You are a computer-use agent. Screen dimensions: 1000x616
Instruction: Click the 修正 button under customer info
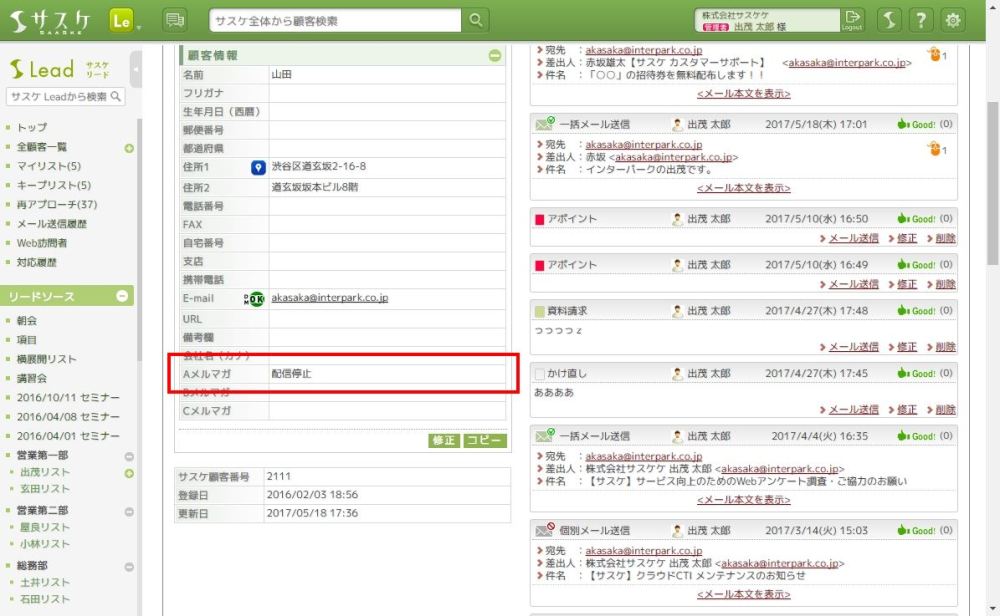[x=444, y=441]
